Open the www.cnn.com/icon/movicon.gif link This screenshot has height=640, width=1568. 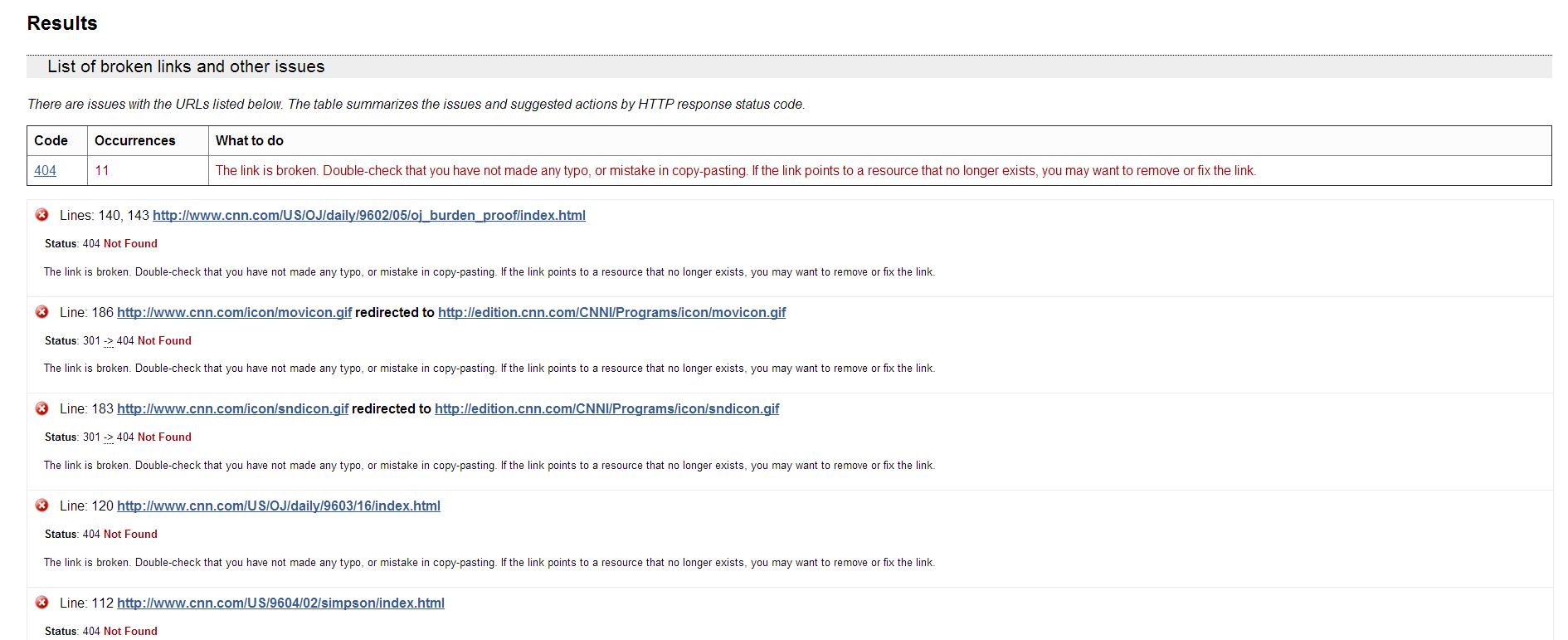click(x=235, y=312)
